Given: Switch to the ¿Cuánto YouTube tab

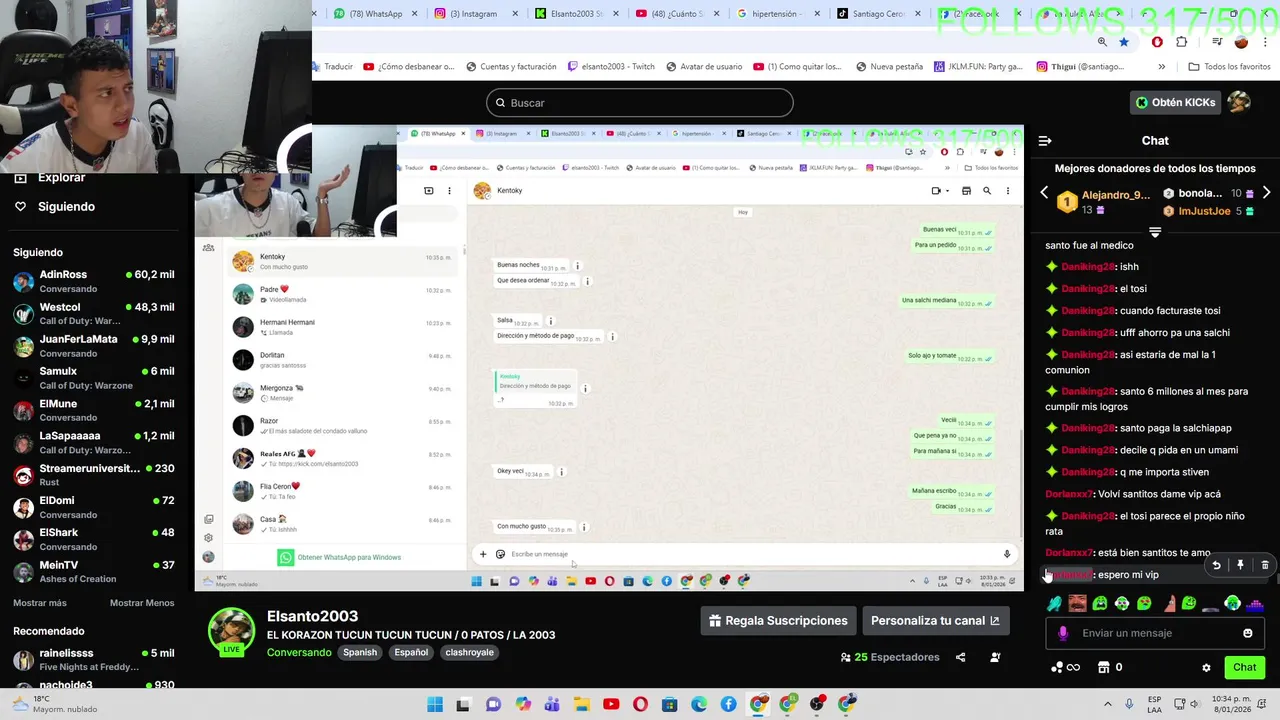Looking at the screenshot, I should pyautogui.click(x=677, y=14).
